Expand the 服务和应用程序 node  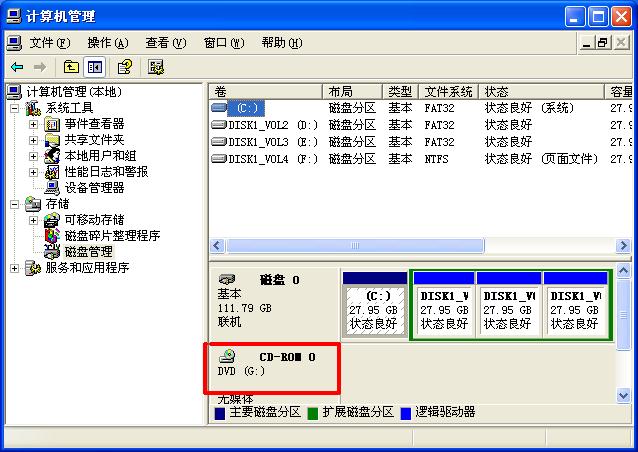click(x=15, y=268)
